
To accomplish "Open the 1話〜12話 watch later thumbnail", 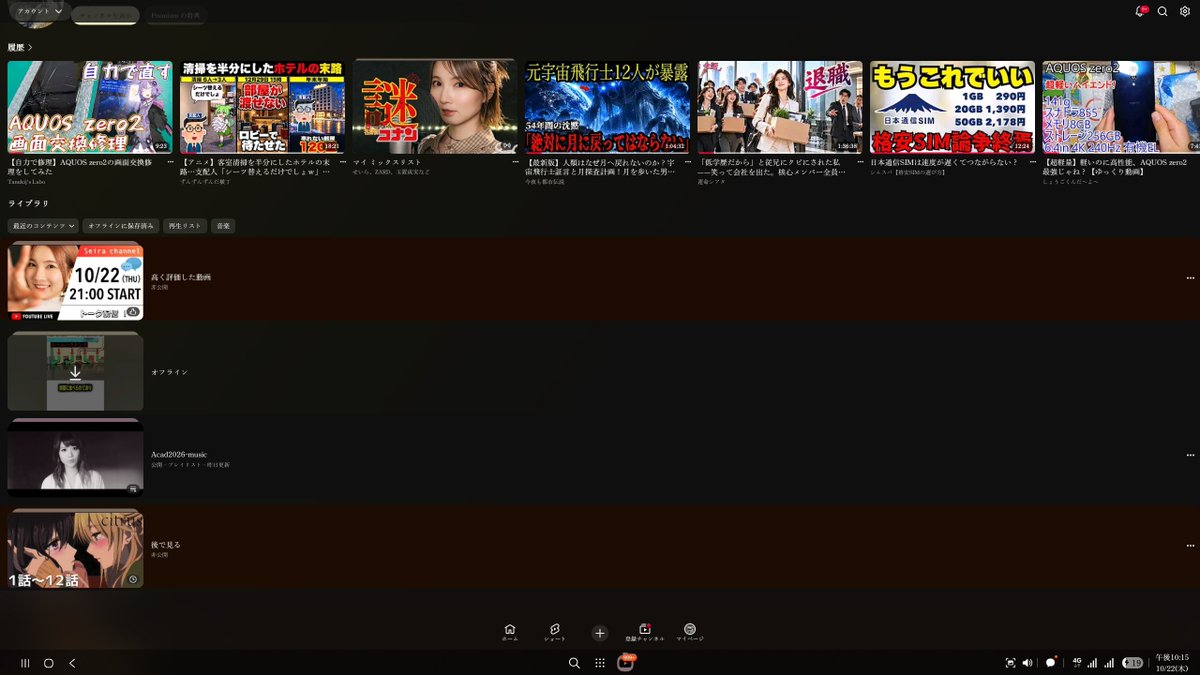I will (75, 549).
